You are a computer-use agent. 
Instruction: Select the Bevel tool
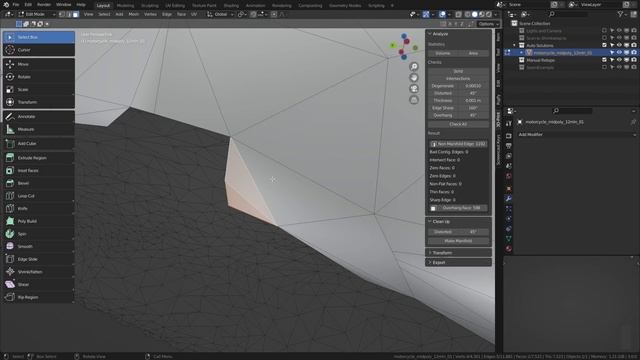point(39,183)
